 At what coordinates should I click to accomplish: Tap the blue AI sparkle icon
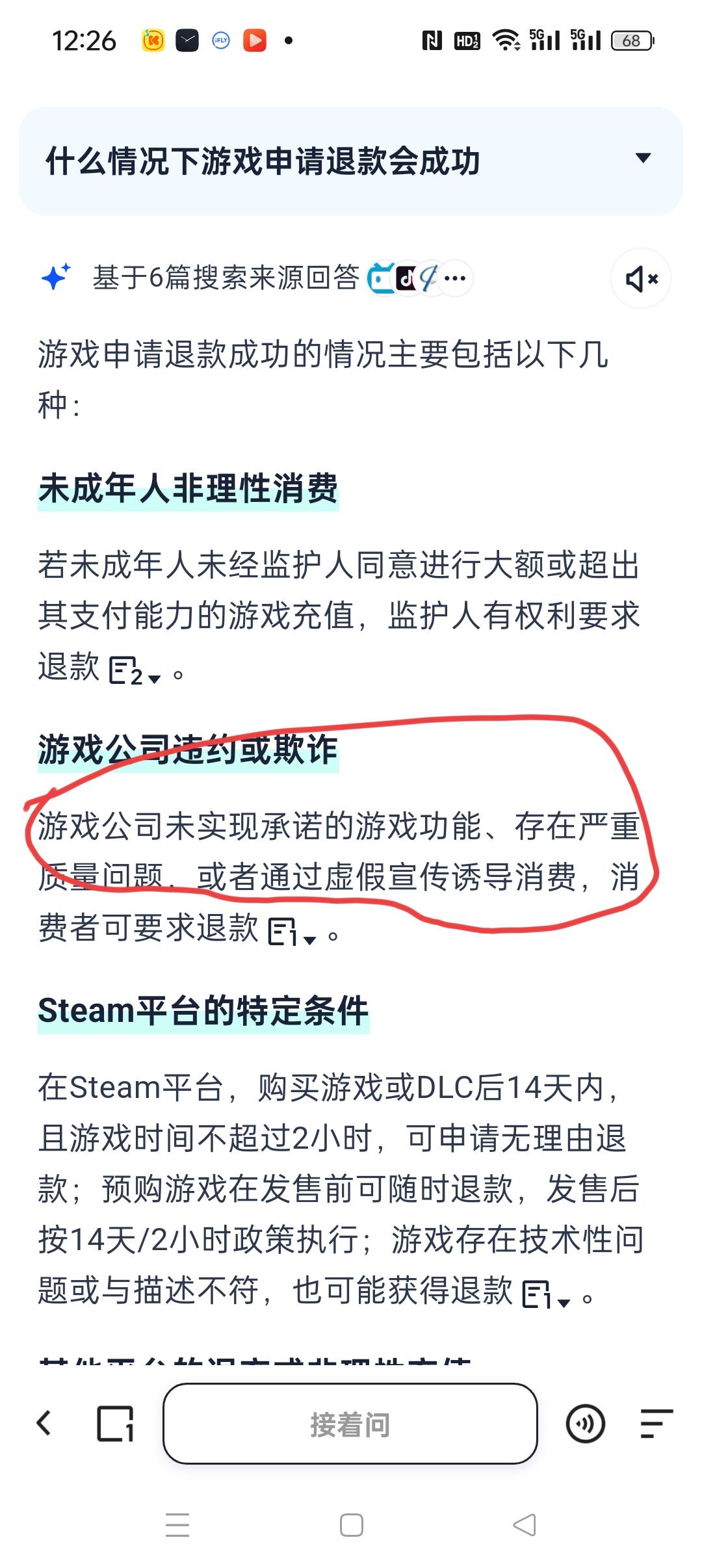[56, 278]
